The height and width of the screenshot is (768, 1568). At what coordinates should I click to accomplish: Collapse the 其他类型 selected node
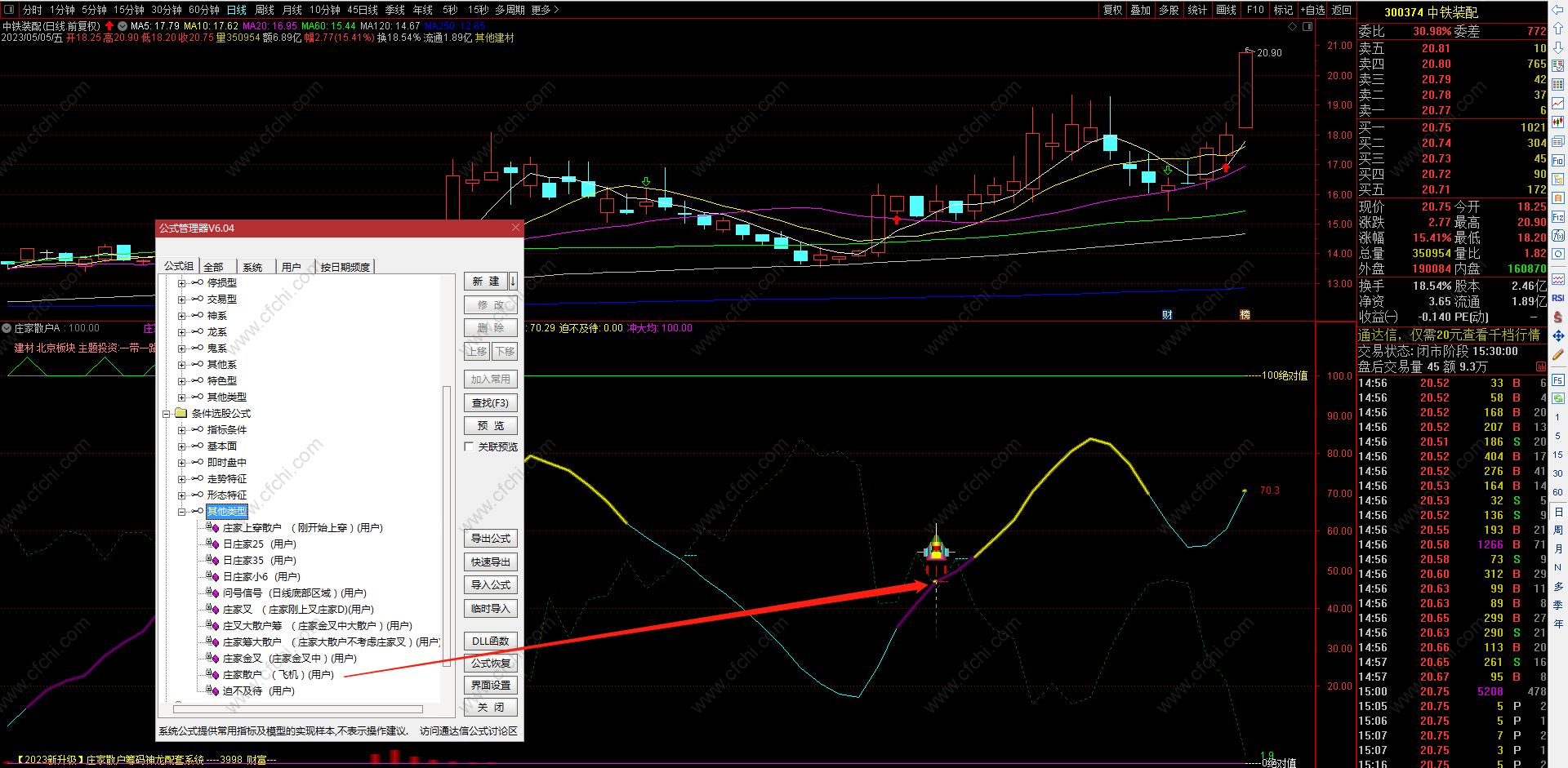tap(181, 512)
